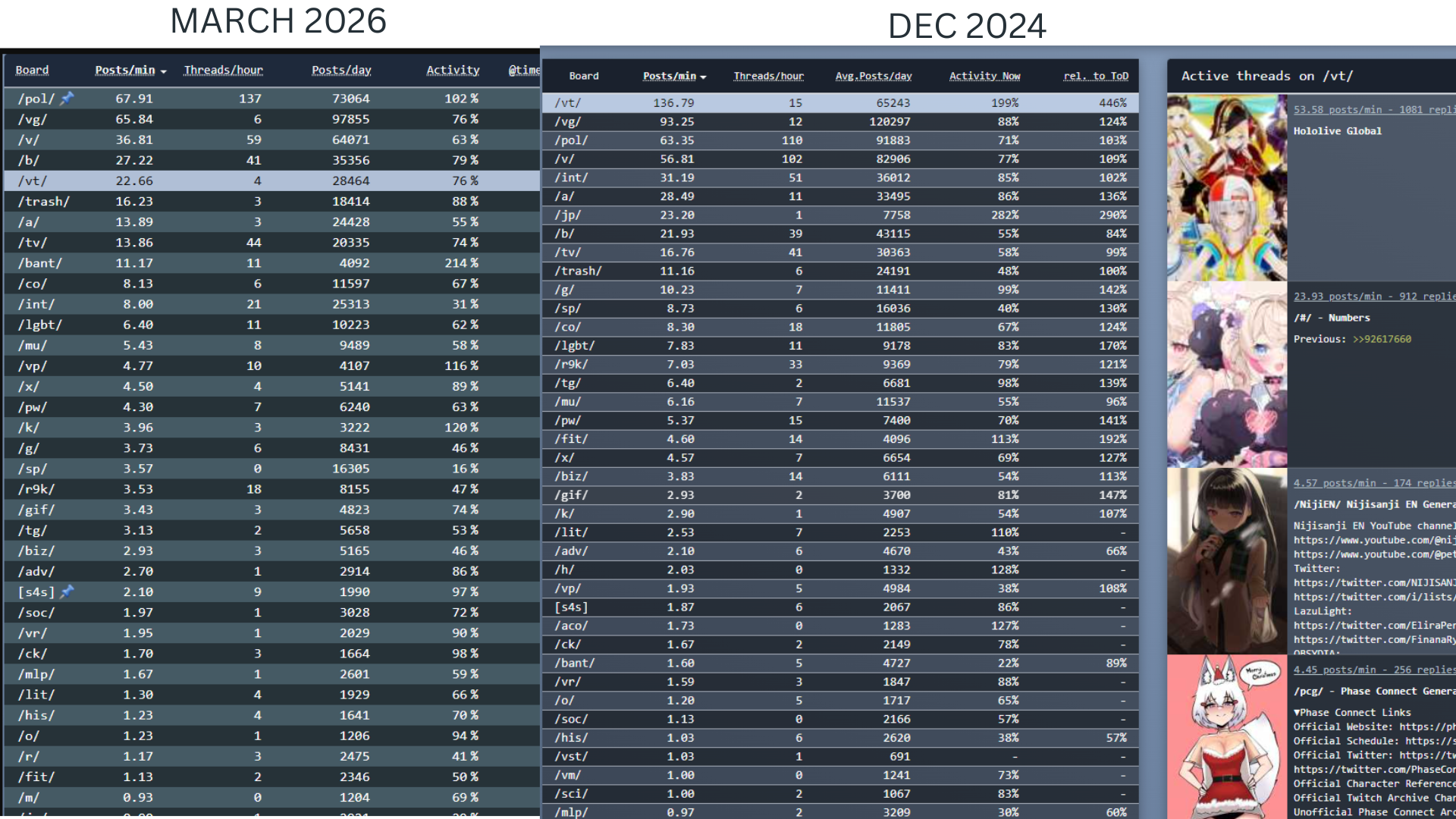Viewport: 1456px width, 819px height.
Task: Select the /jp/ board row in right table
Action: click(840, 215)
